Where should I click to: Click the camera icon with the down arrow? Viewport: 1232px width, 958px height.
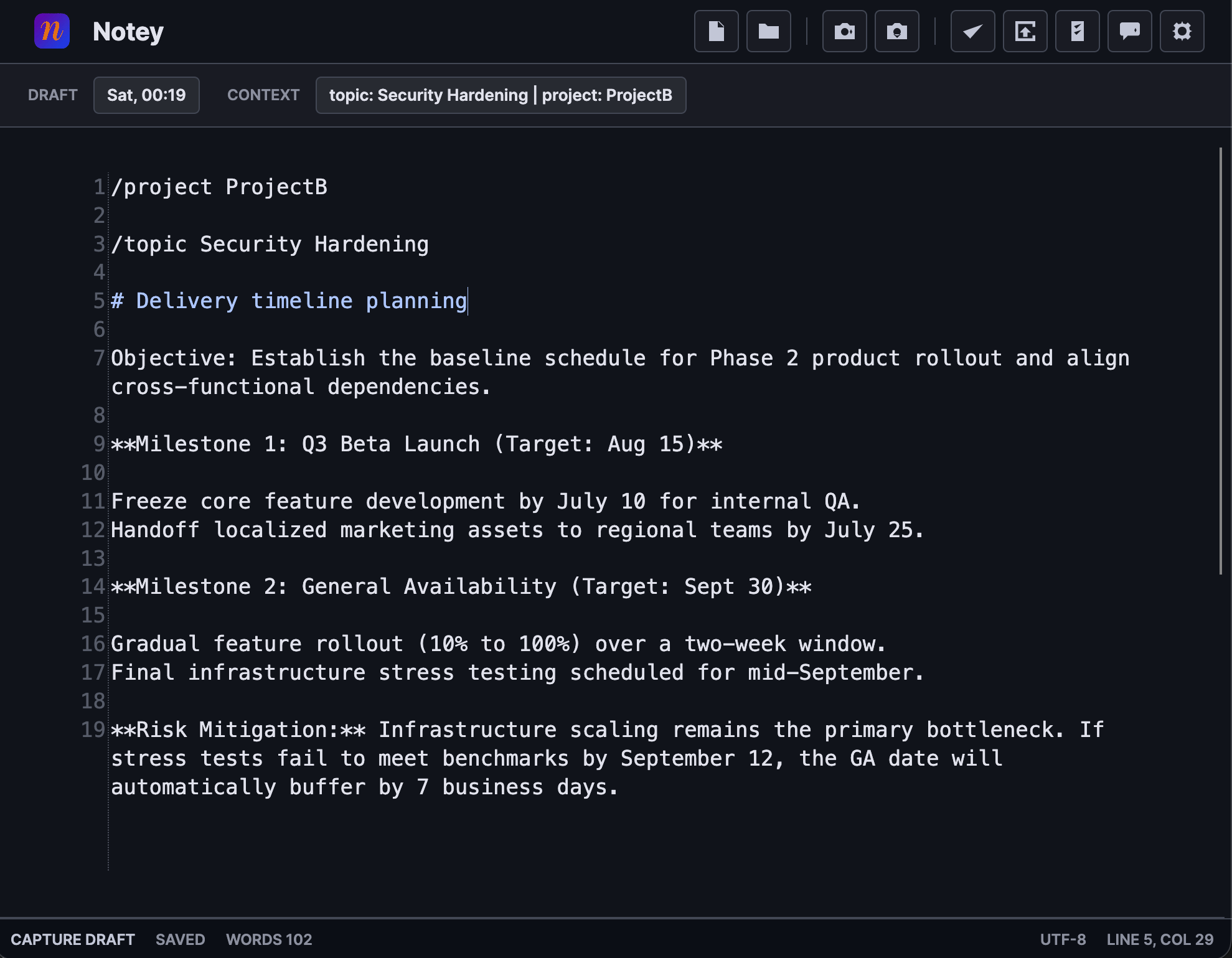coord(897,31)
